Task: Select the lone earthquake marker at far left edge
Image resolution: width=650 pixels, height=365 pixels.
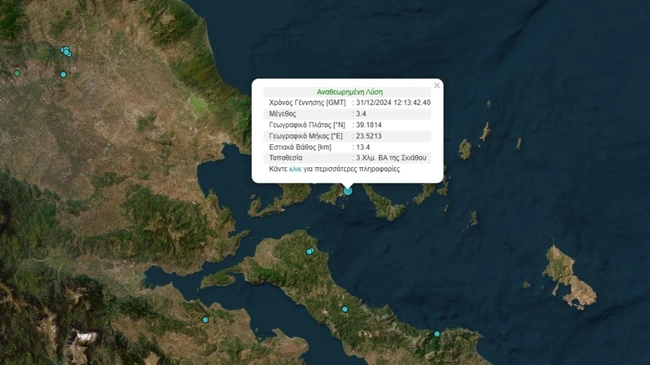Action: coord(17,73)
